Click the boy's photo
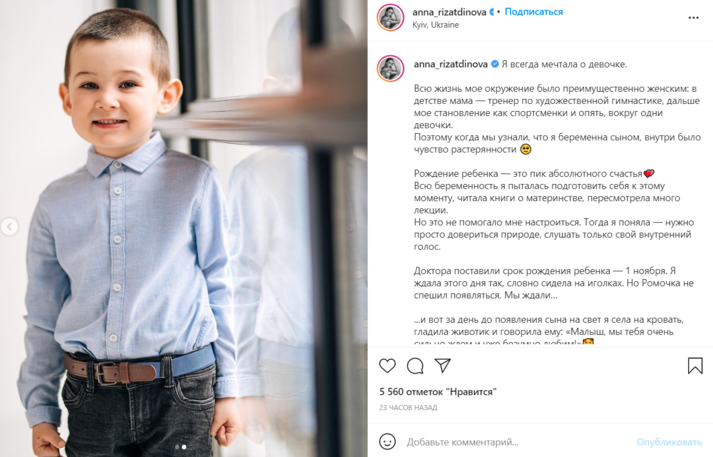The image size is (713, 457). pyautogui.click(x=184, y=228)
